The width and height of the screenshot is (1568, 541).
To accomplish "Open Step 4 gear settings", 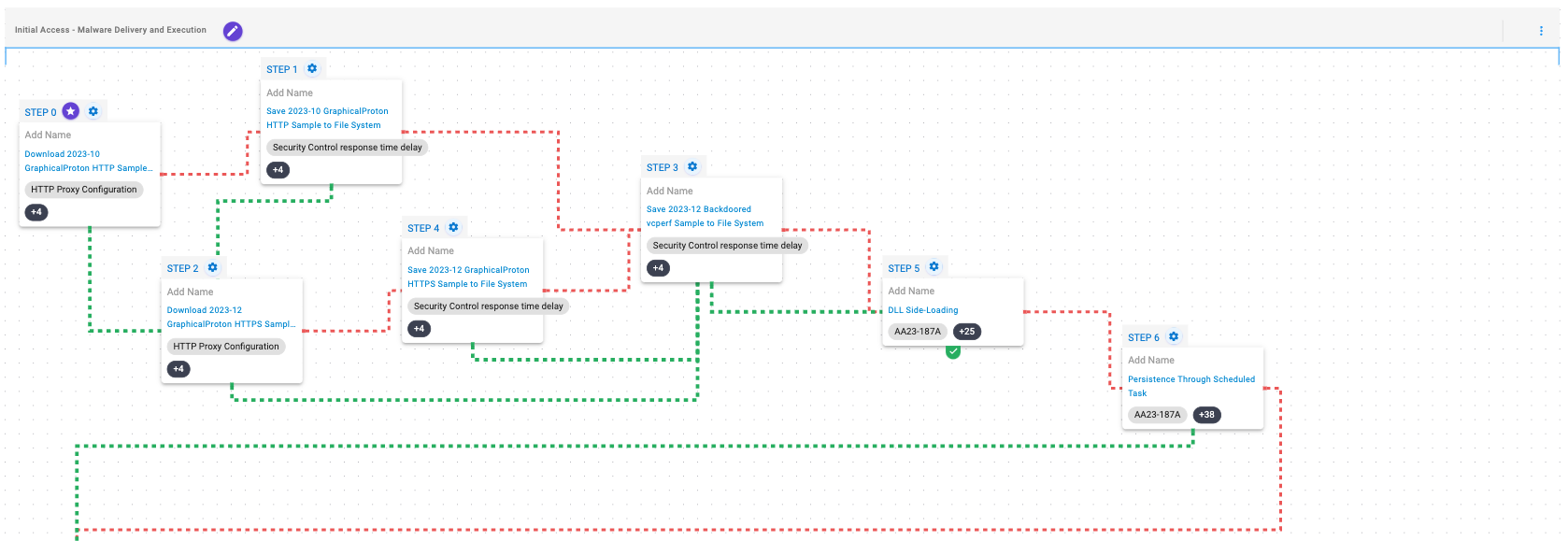I will pos(453,227).
